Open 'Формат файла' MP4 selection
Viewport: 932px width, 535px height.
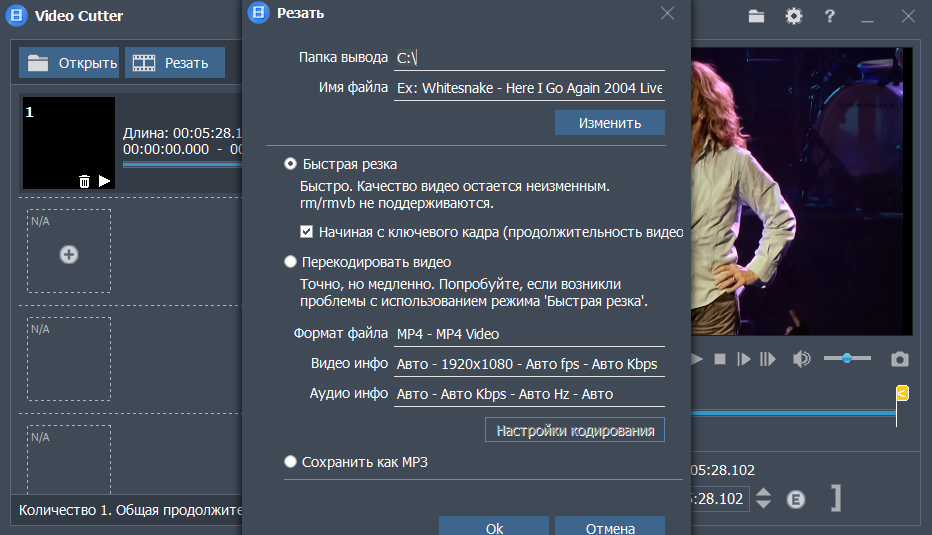(x=530, y=334)
